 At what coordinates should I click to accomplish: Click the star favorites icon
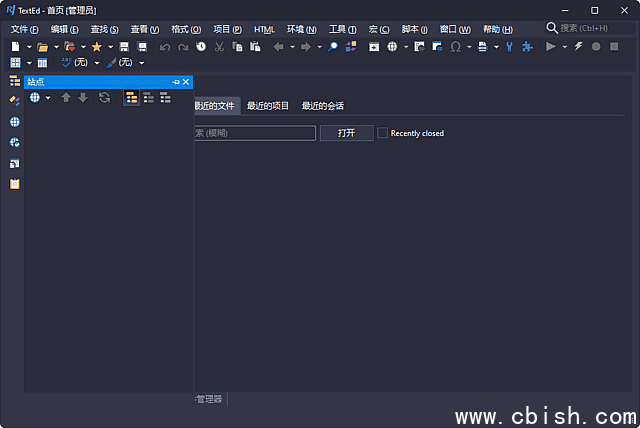pos(97,47)
